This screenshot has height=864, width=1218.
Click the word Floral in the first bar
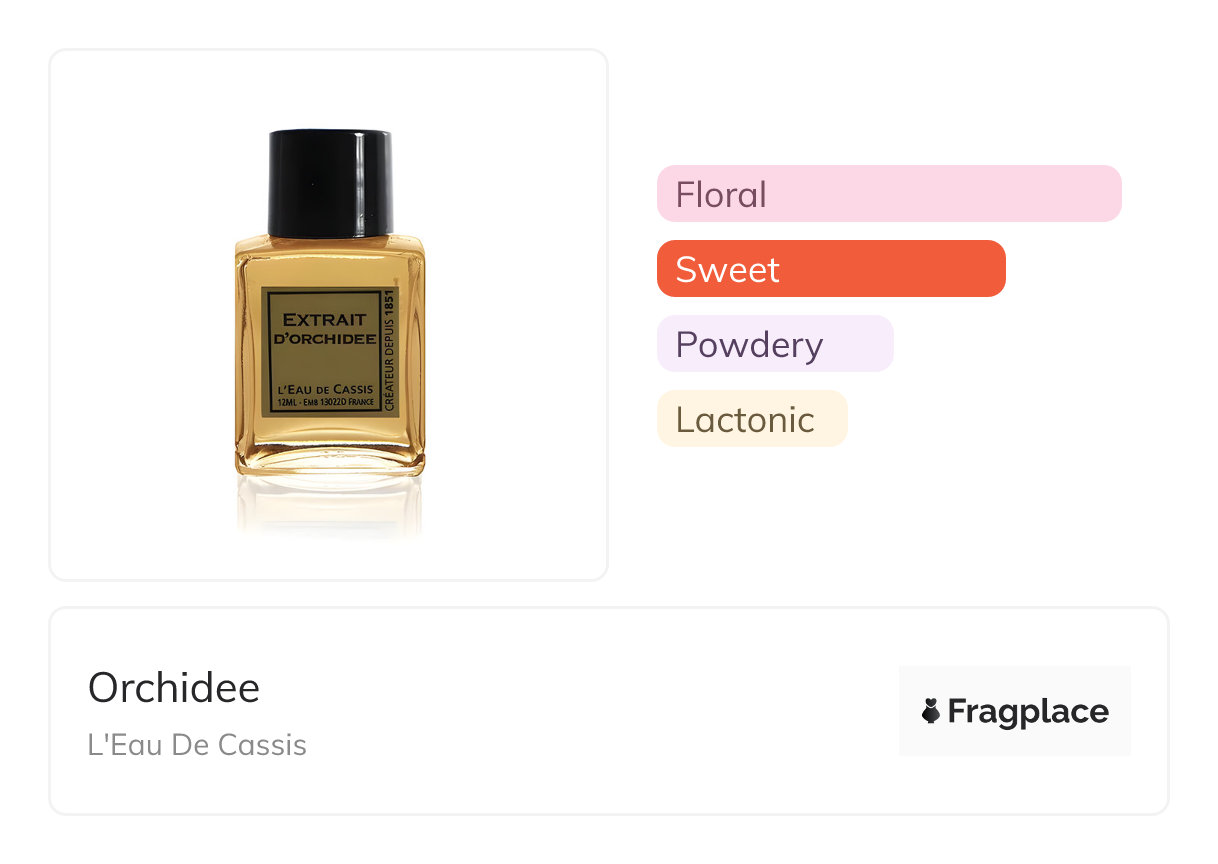pyautogui.click(x=721, y=194)
